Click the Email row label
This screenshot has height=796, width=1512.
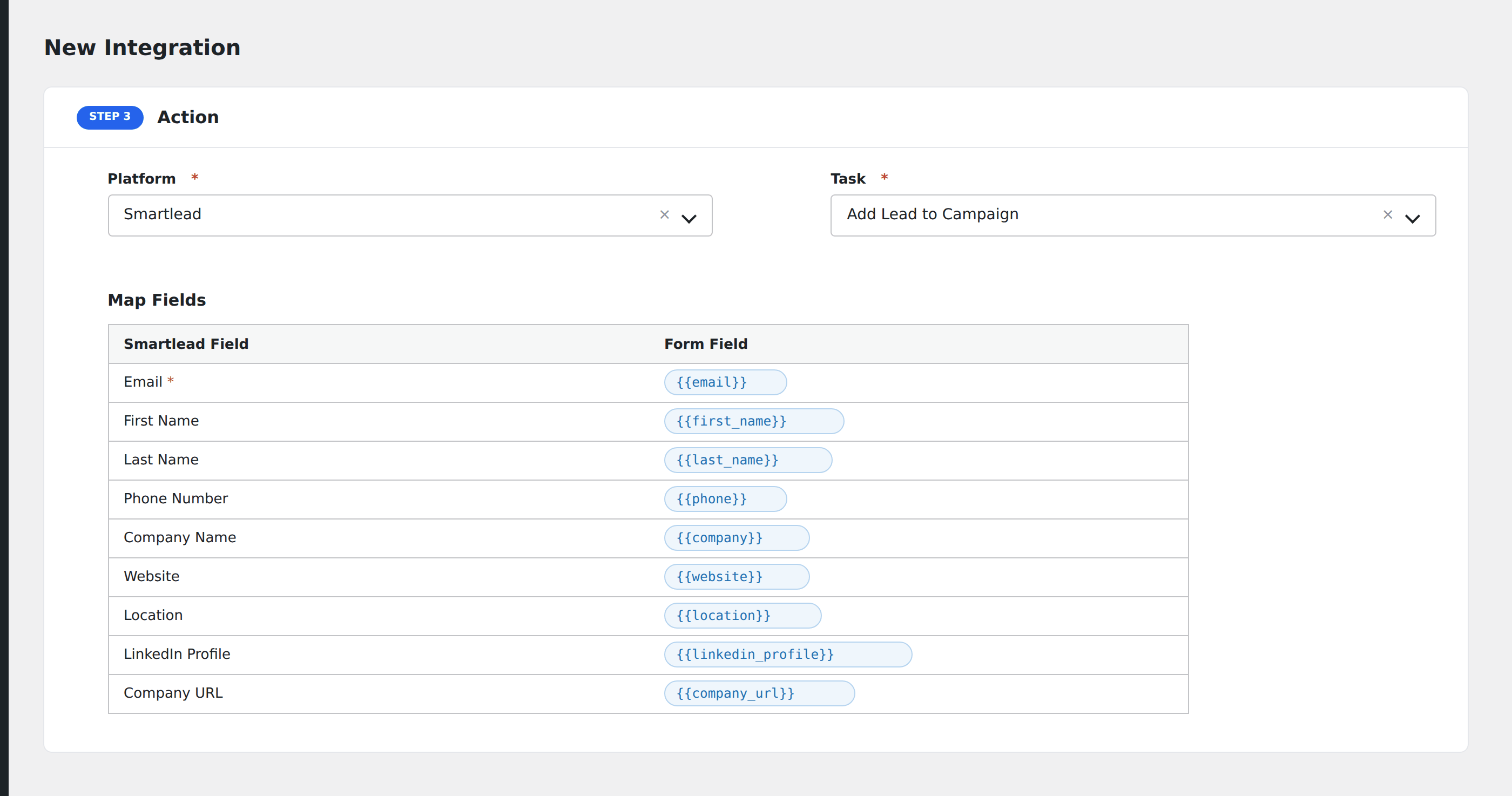tap(143, 382)
